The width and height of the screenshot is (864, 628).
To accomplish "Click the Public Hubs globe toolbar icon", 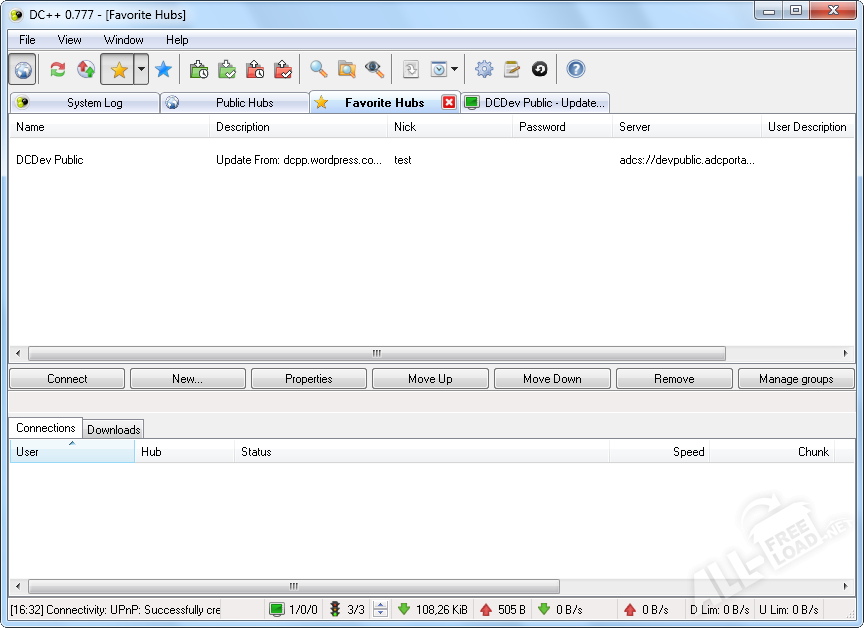I will pos(23,69).
